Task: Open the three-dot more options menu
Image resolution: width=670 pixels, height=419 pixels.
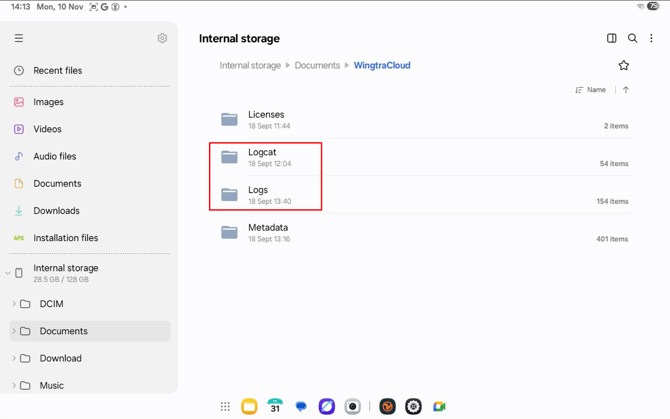Action: (x=651, y=38)
